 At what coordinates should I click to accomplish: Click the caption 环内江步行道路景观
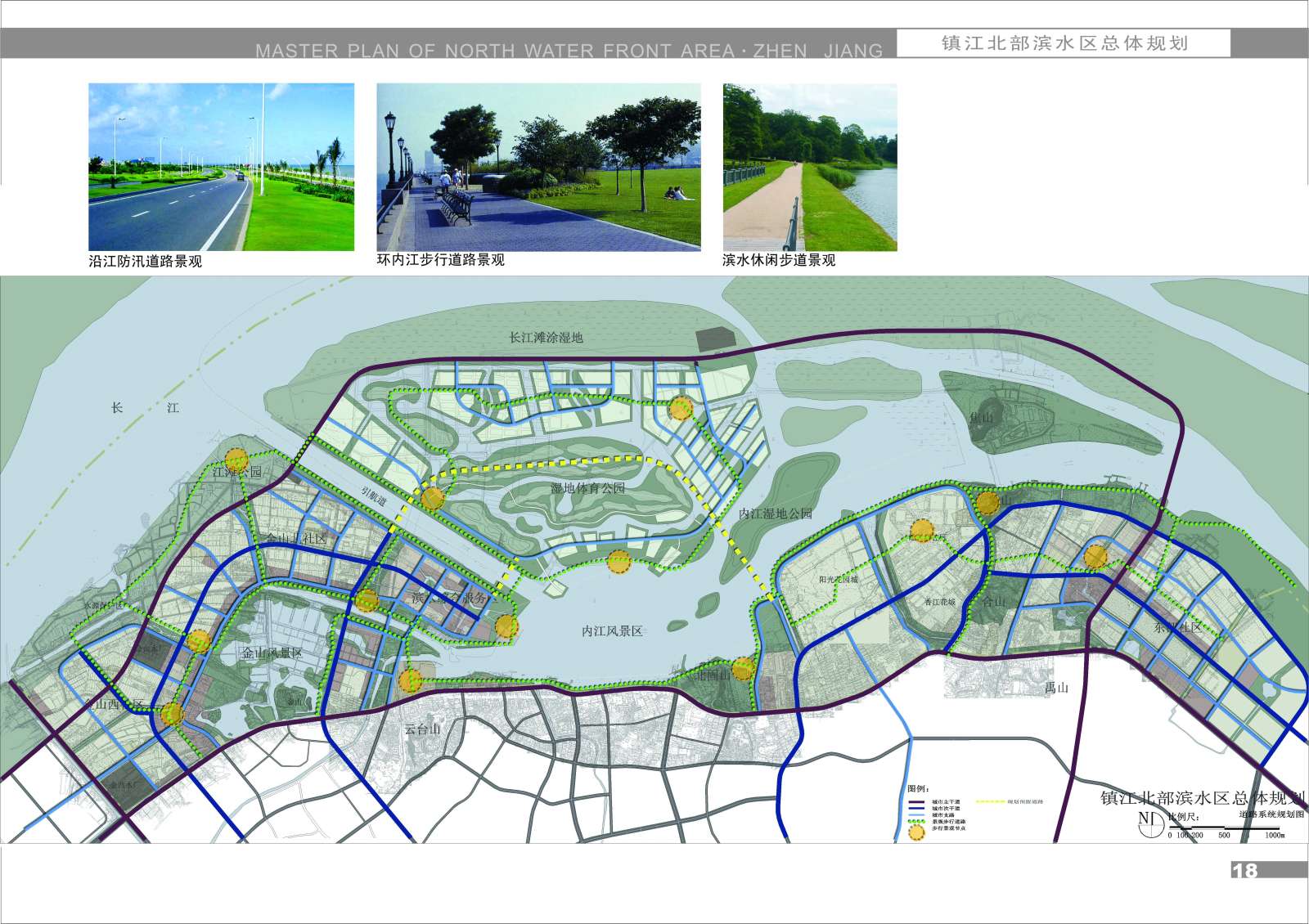pos(440,260)
